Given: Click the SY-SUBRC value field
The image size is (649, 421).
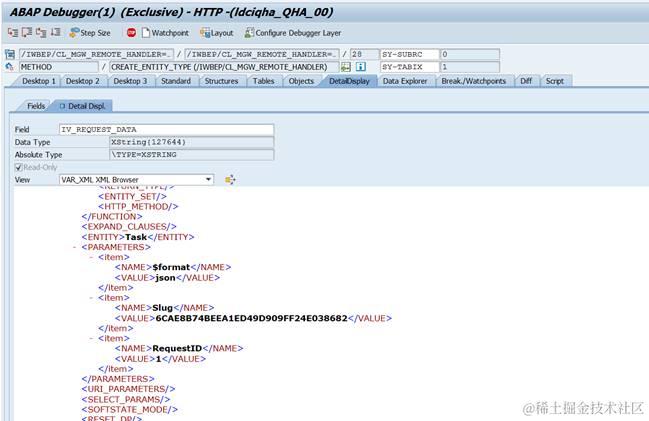Looking at the screenshot, I should tap(470, 54).
